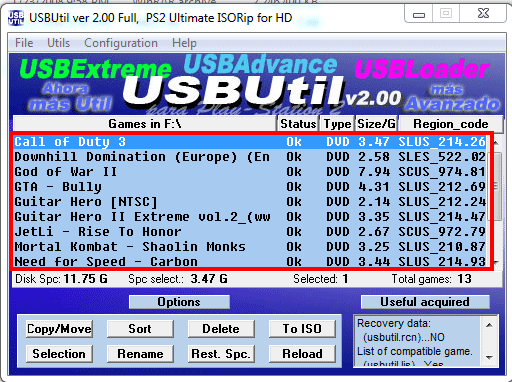Click the Useful acquired header
The height and width of the screenshot is (382, 512).
pos(425,302)
